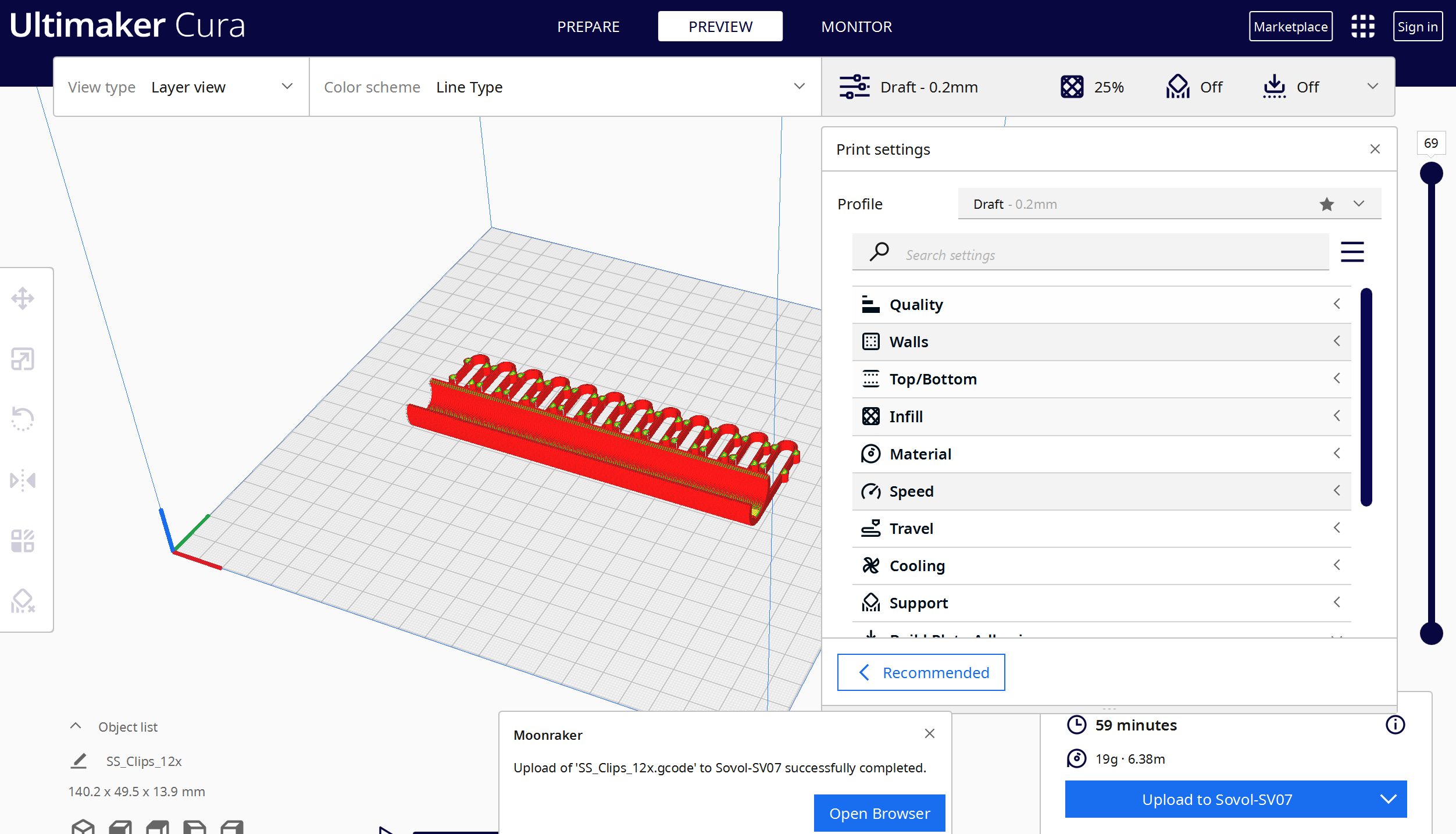Image resolution: width=1456 pixels, height=834 pixels.
Task: Switch to 3D perspective view cube icon
Action: [83, 826]
